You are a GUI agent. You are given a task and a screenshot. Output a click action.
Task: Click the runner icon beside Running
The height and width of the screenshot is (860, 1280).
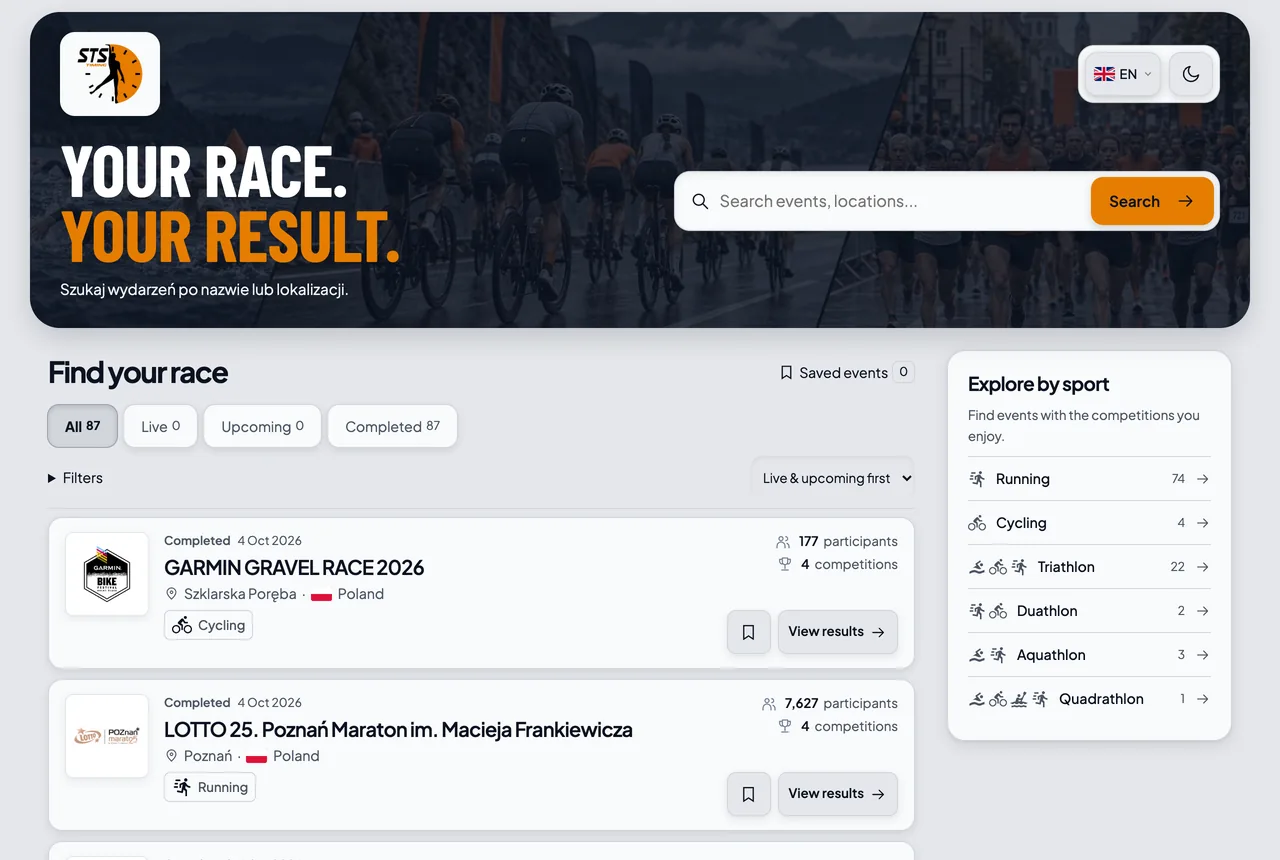[x=977, y=479]
